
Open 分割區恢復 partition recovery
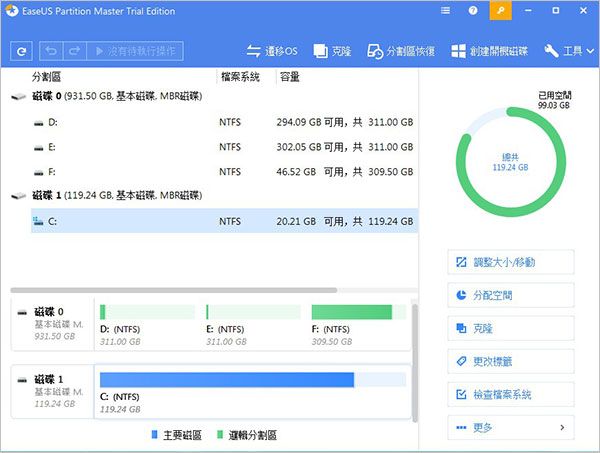[x=401, y=51]
